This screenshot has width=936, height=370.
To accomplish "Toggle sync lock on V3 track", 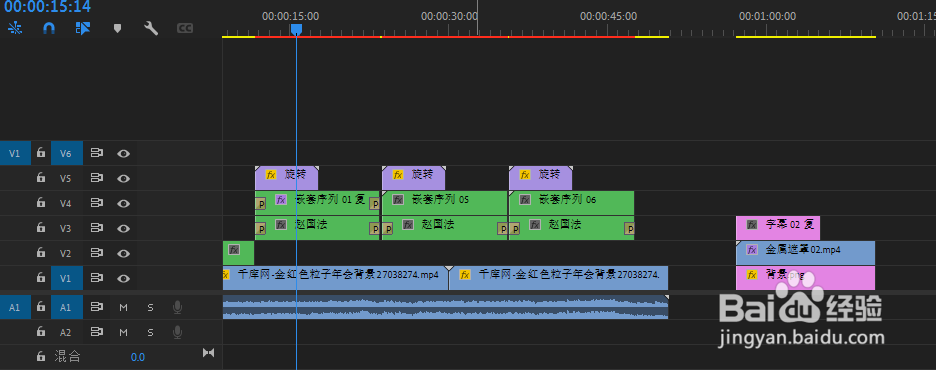I will (x=97, y=228).
